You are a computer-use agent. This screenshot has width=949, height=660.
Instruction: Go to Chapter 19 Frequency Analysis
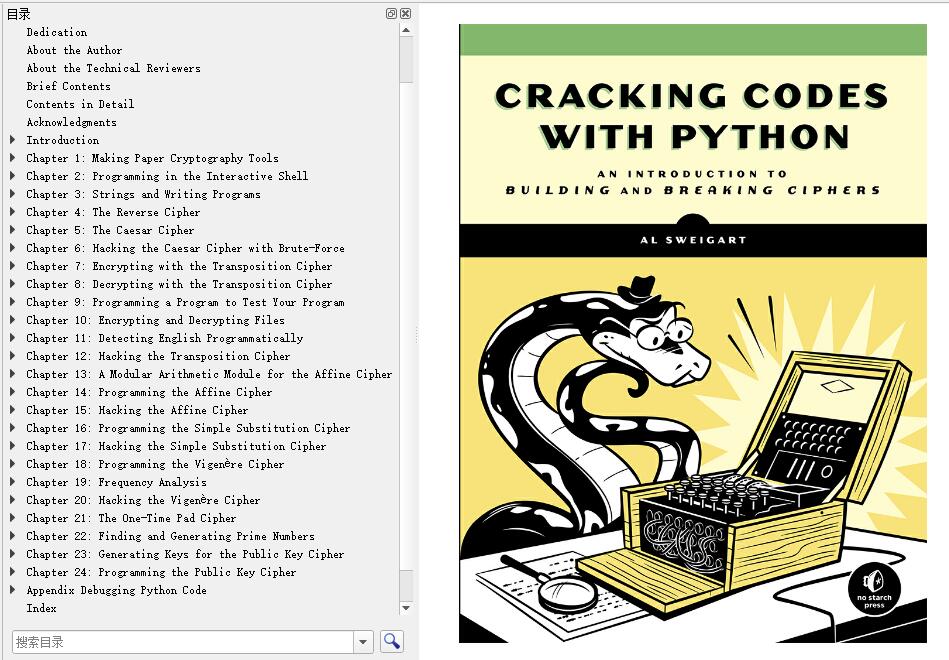[116, 482]
